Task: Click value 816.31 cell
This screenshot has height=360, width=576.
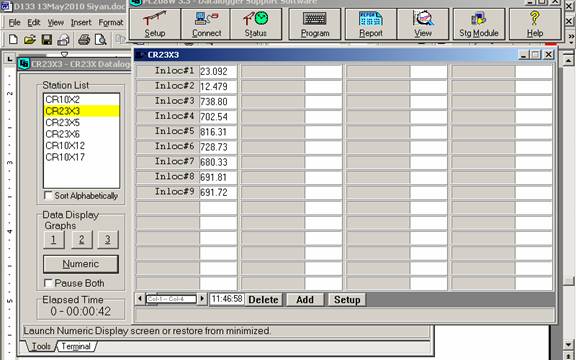Action: 218,132
